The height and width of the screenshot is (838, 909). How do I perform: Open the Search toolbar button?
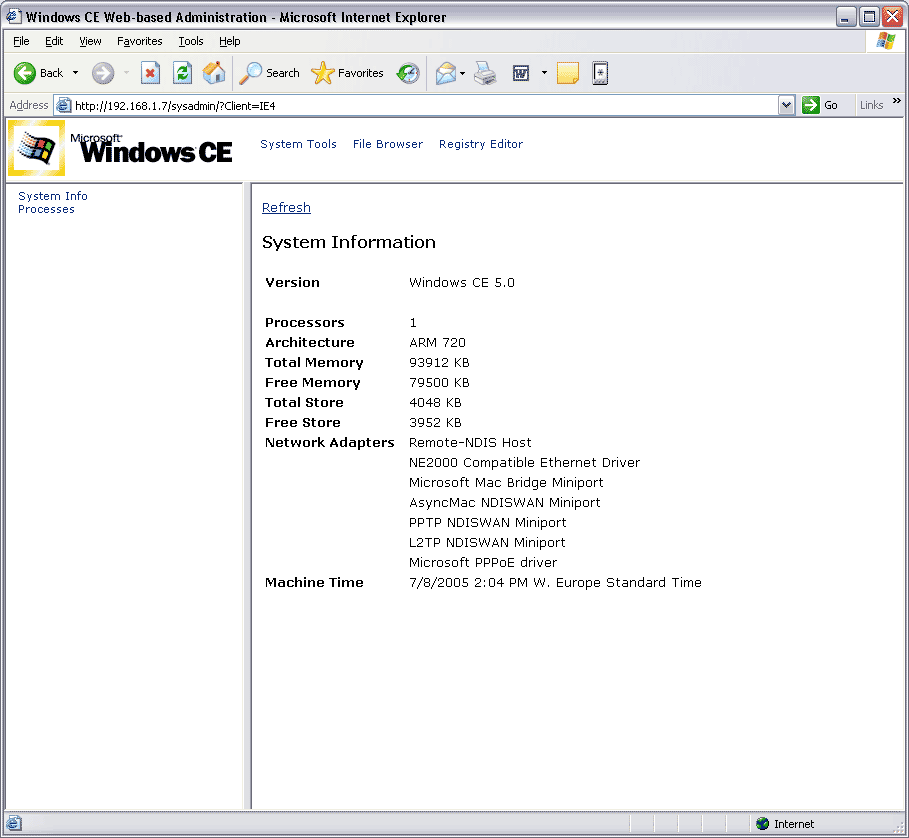pos(270,73)
